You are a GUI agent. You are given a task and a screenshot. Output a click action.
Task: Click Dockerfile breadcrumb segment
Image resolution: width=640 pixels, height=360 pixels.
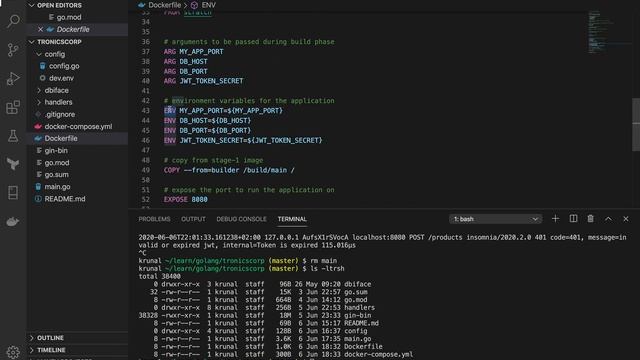pyautogui.click(x=164, y=5)
